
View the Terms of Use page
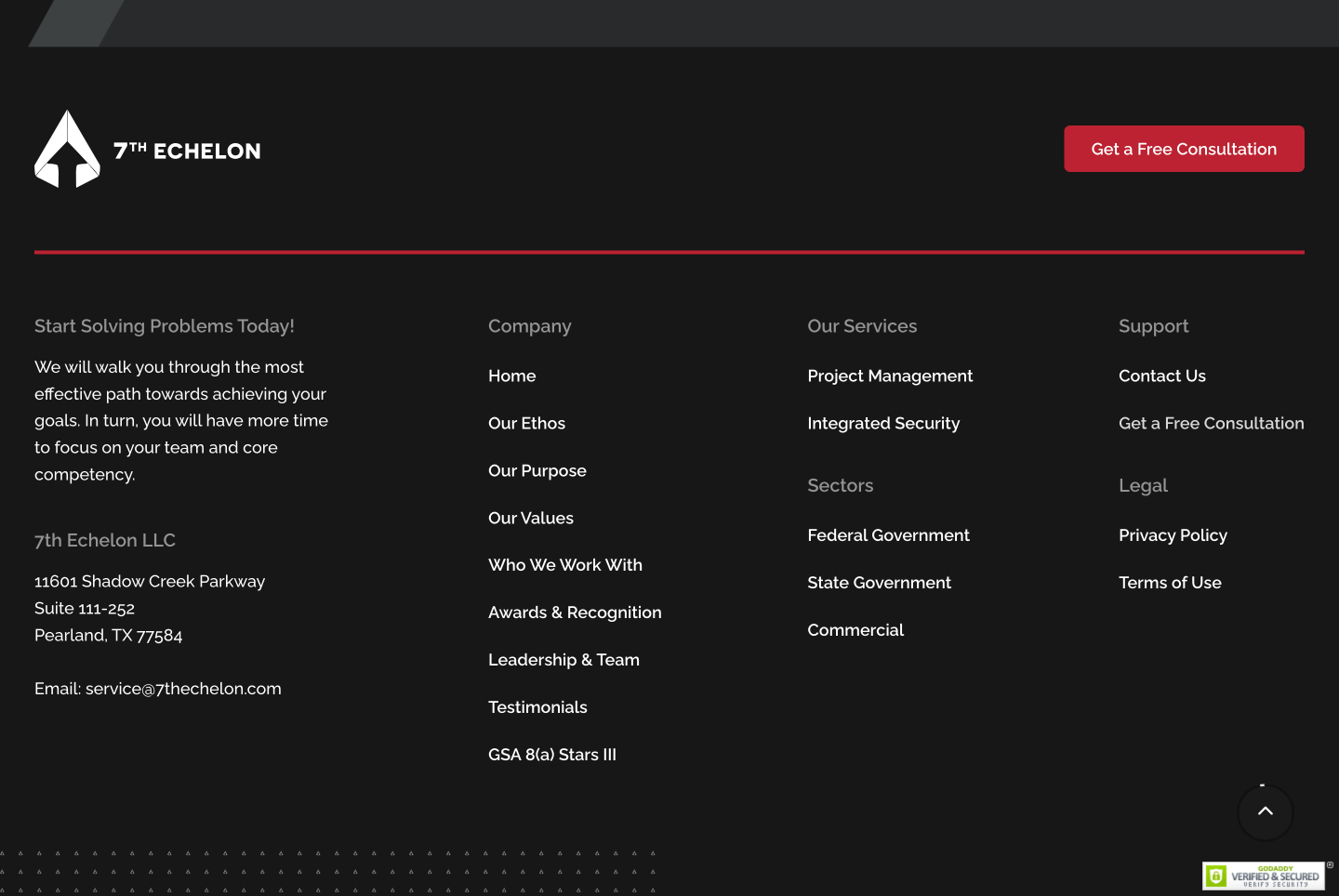tap(1169, 583)
